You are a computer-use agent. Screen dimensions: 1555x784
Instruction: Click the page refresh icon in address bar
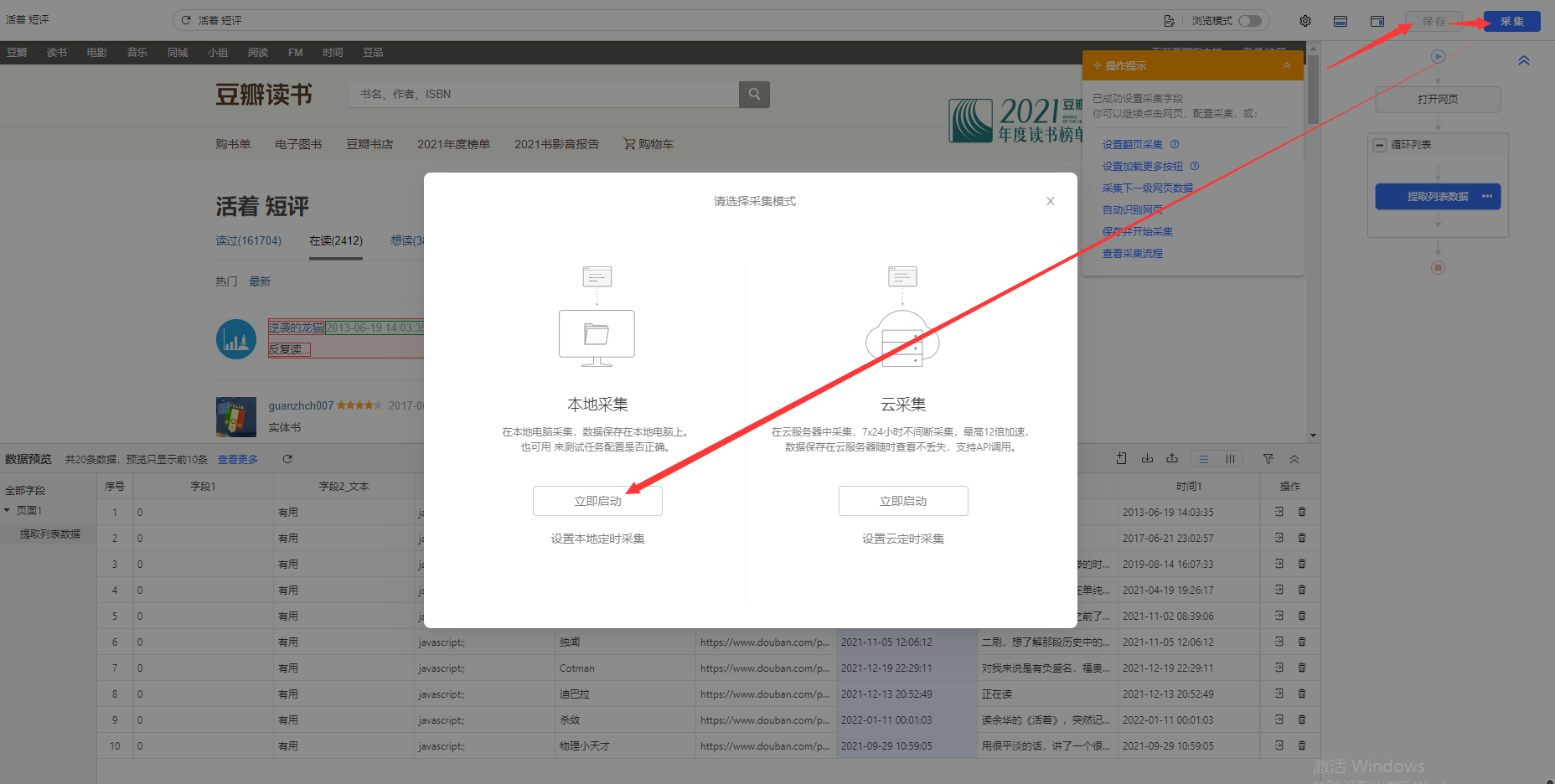pos(186,20)
